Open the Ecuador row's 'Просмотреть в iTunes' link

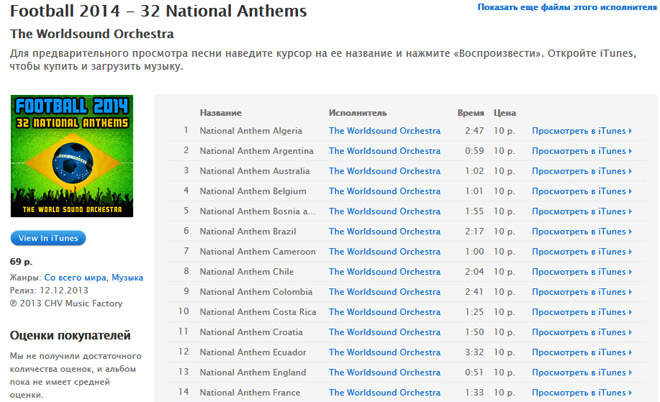pyautogui.click(x=582, y=352)
